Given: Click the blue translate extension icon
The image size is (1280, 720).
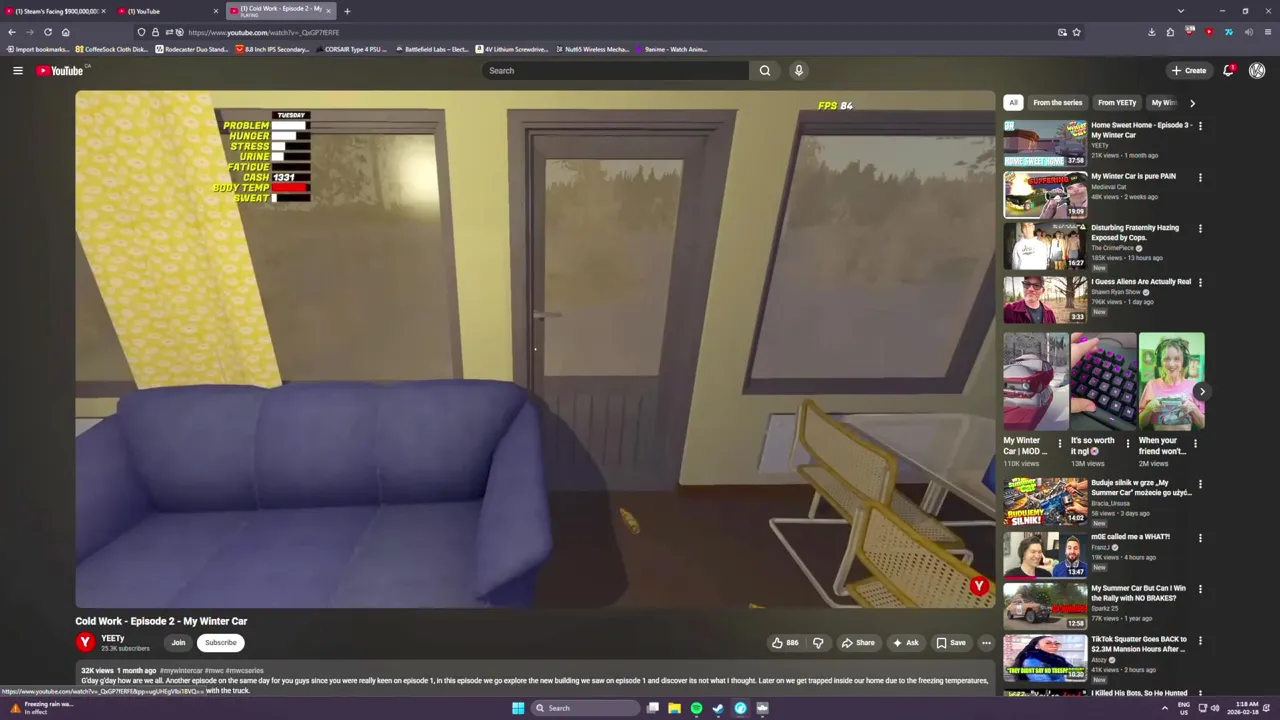Looking at the screenshot, I should click(1229, 32).
